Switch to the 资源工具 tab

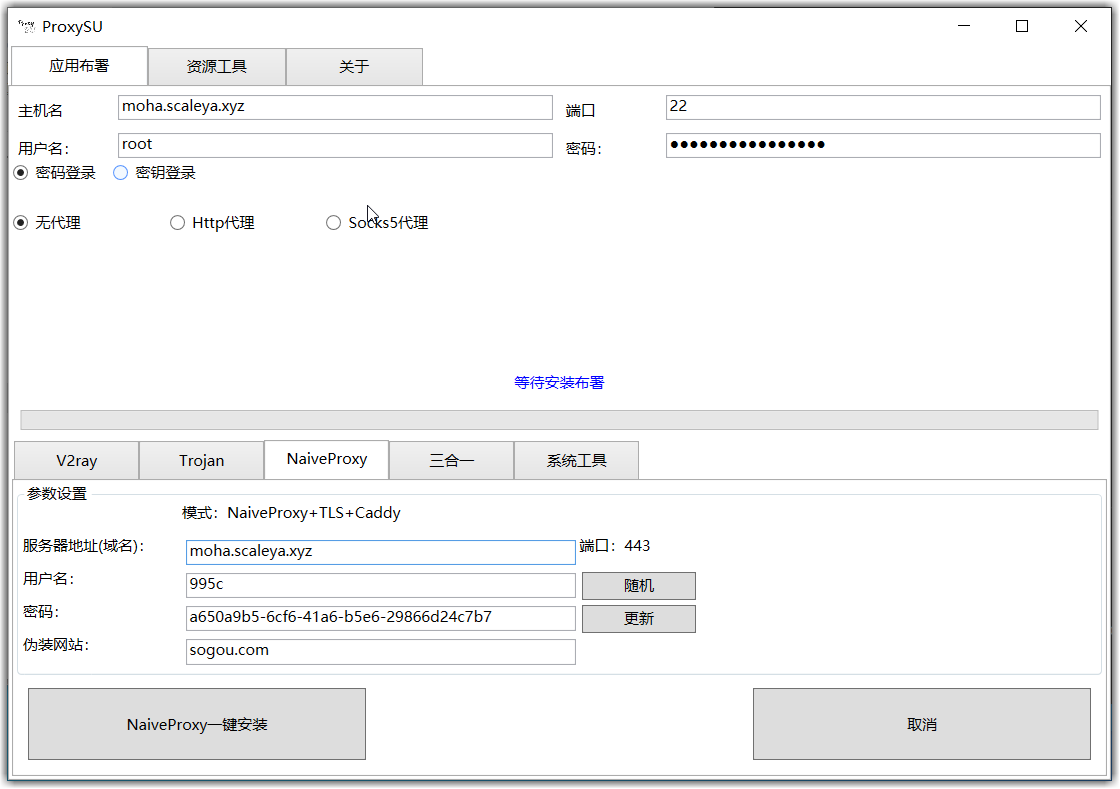pos(216,66)
